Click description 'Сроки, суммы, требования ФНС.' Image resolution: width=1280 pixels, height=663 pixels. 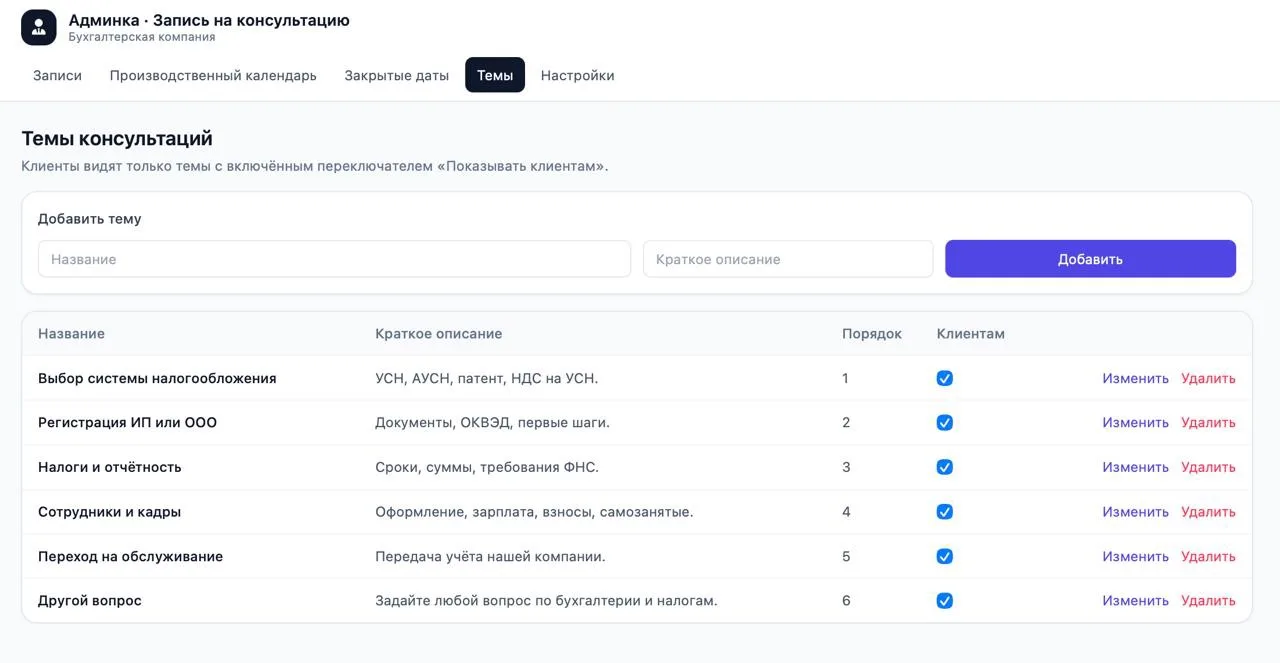coord(487,467)
